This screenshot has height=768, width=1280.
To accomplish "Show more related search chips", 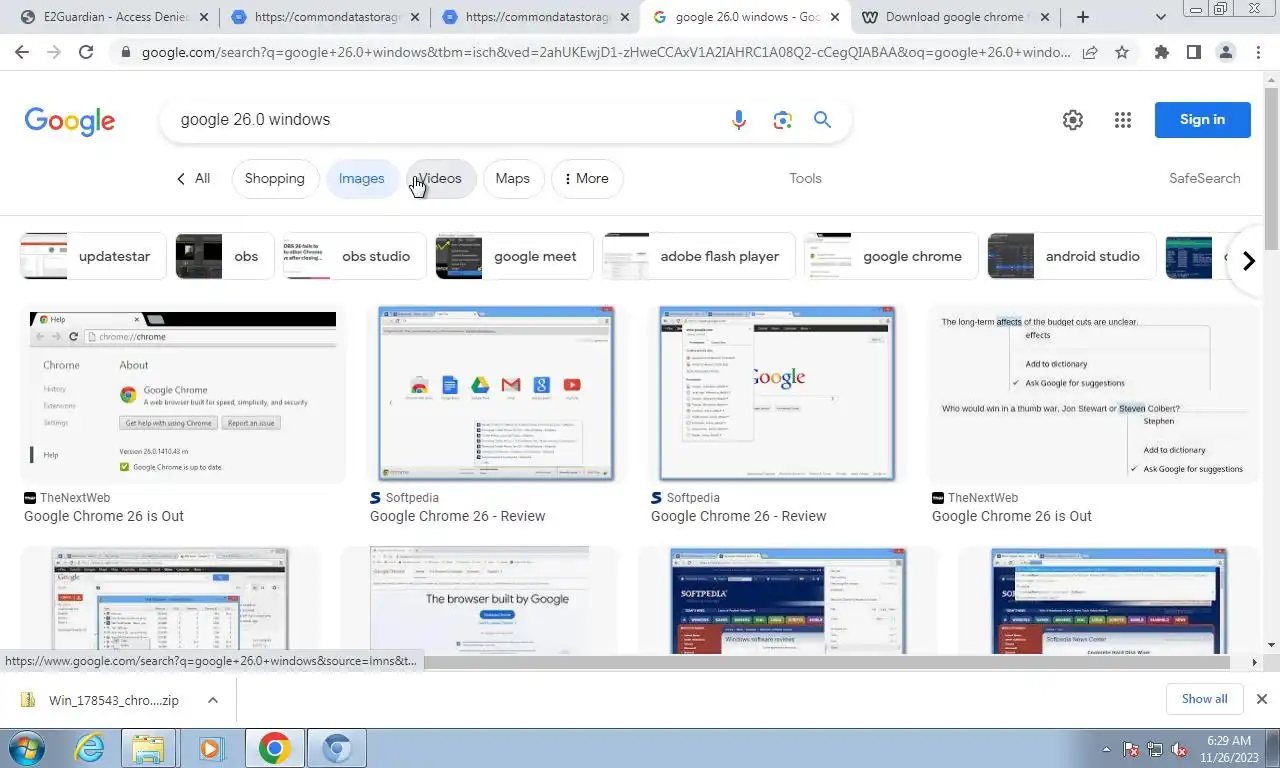I will [x=1248, y=261].
